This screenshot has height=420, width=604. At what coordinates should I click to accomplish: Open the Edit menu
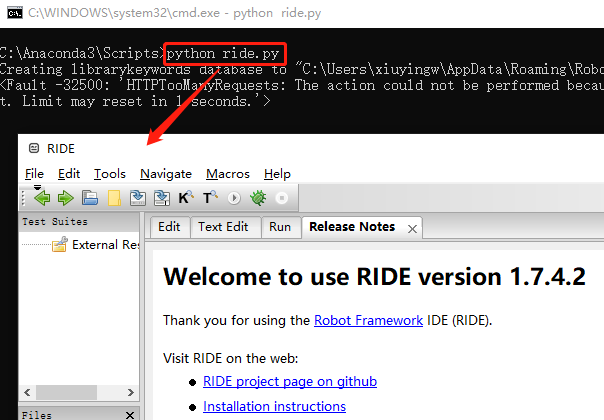tap(69, 174)
